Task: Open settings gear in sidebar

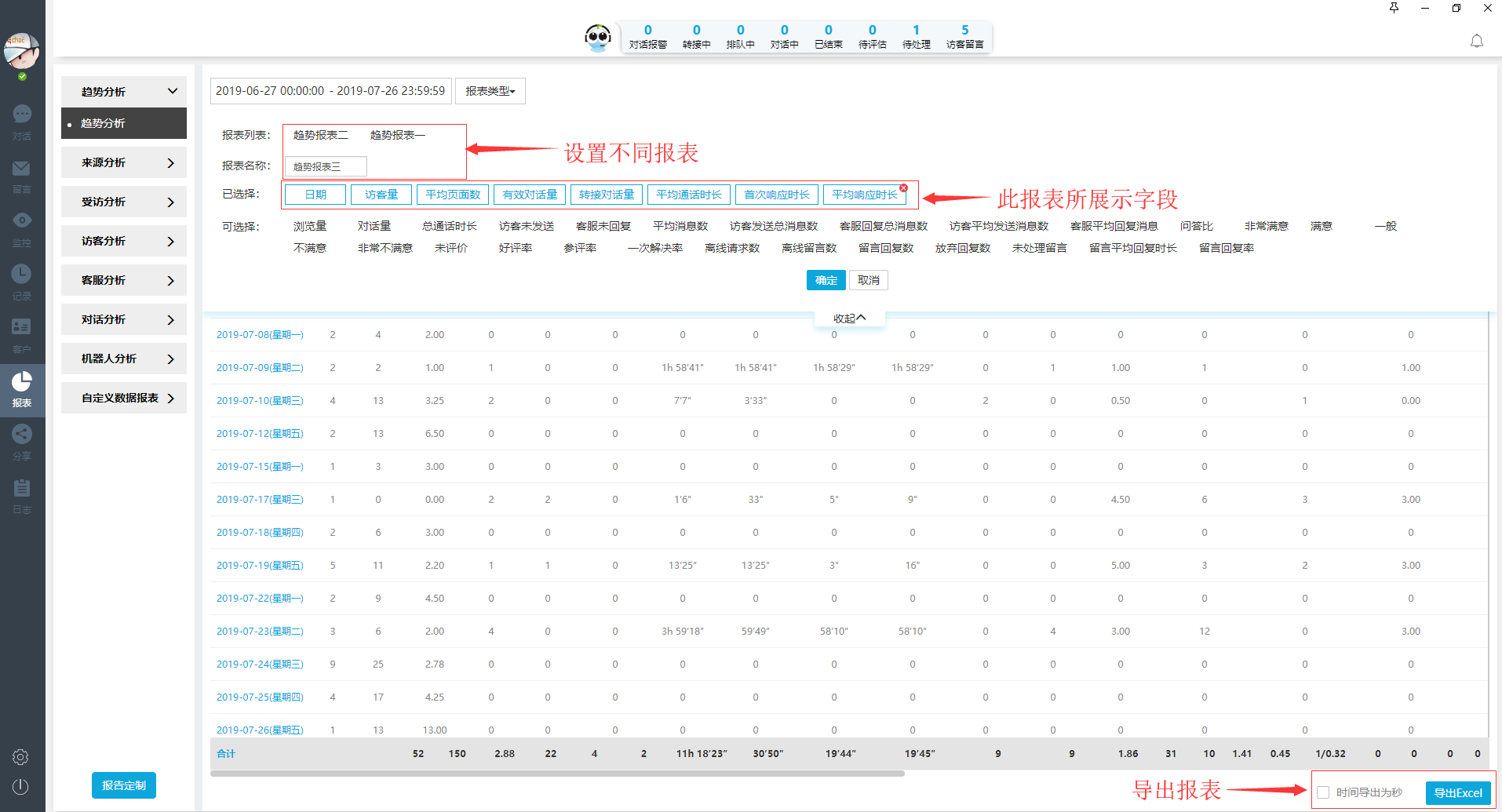Action: tap(20, 757)
